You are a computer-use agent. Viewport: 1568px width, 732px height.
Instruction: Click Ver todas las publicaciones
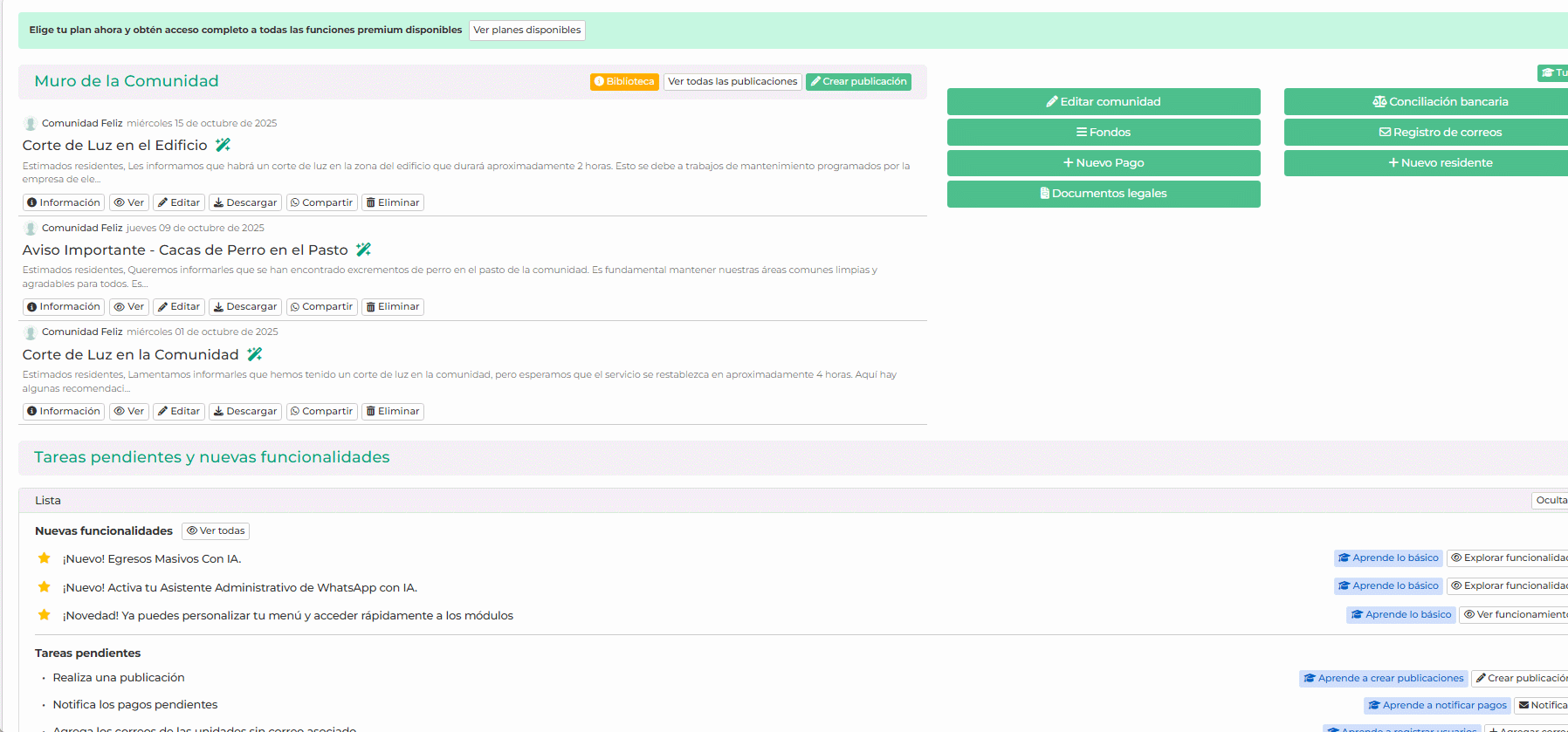(732, 81)
